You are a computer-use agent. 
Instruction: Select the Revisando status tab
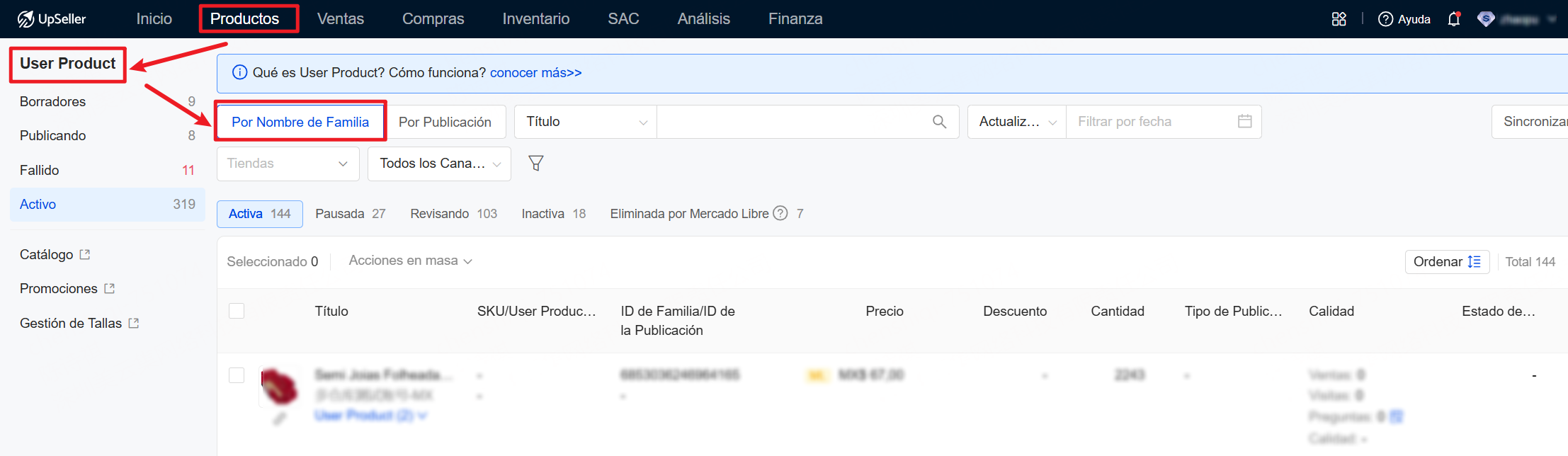tap(454, 214)
